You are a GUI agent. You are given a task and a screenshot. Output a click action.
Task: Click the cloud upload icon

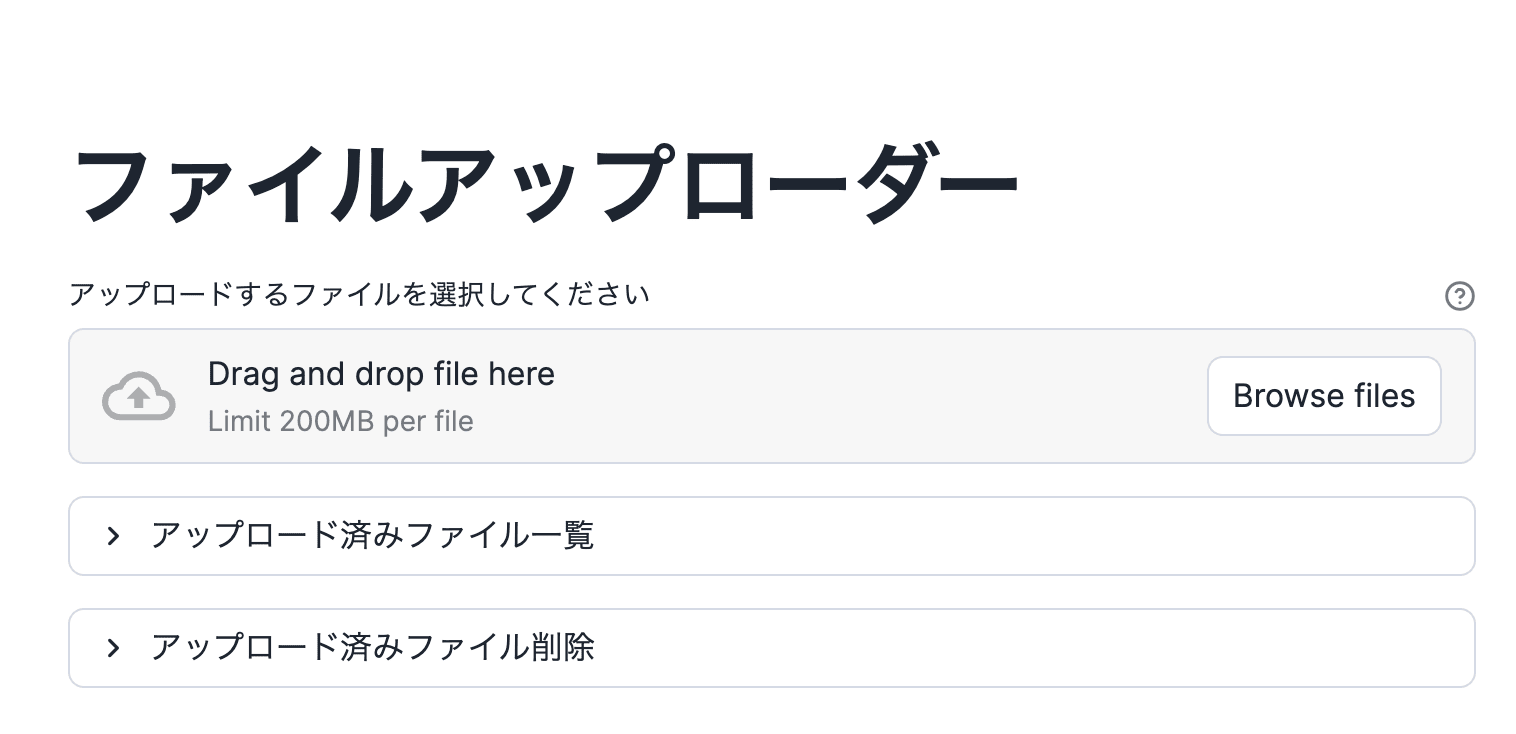(x=139, y=396)
